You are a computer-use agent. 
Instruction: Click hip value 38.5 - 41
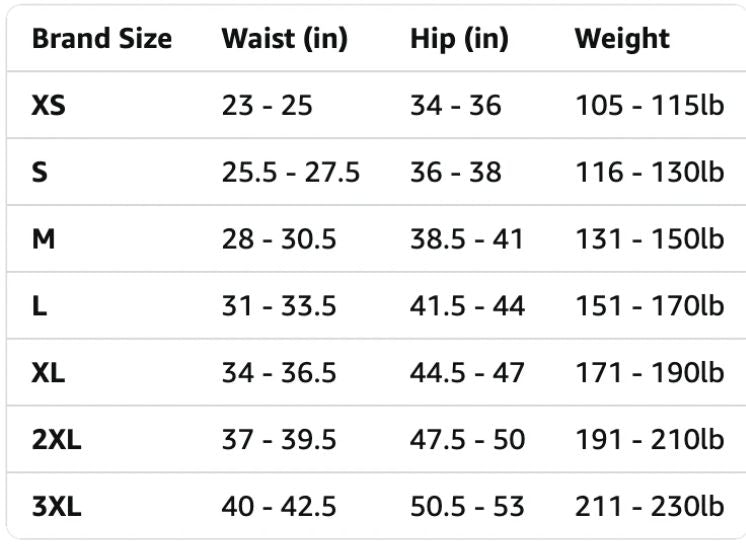pyautogui.click(x=467, y=239)
